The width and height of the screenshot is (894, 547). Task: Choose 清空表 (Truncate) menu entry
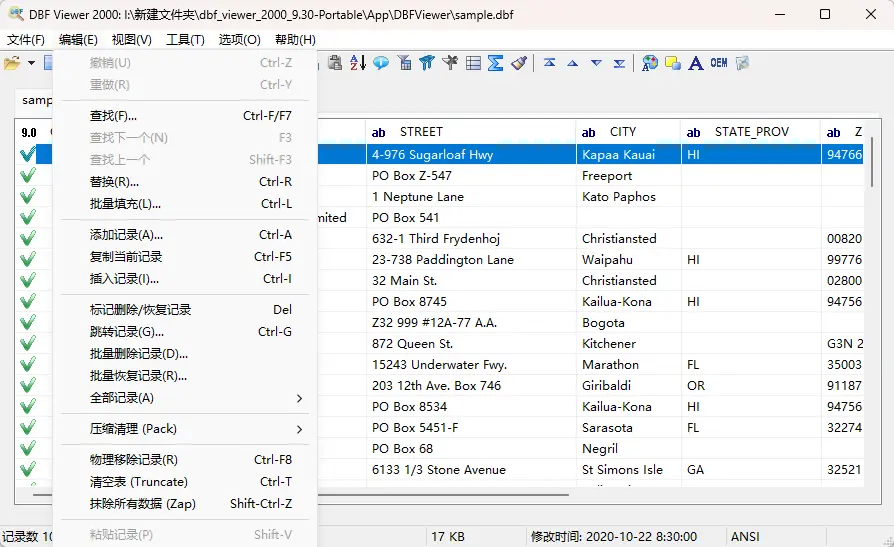point(185,481)
